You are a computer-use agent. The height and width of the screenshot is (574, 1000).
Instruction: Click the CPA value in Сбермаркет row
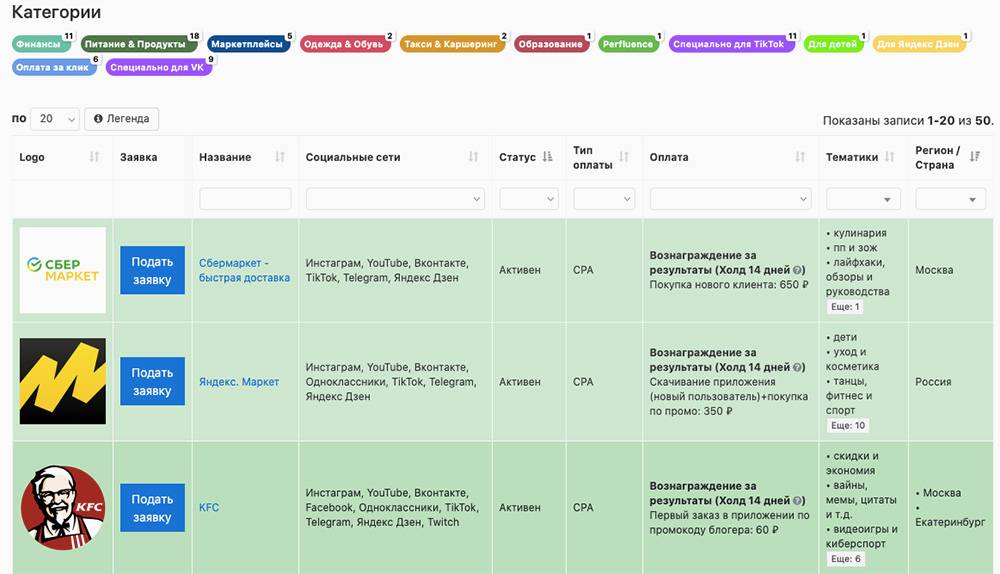click(583, 270)
